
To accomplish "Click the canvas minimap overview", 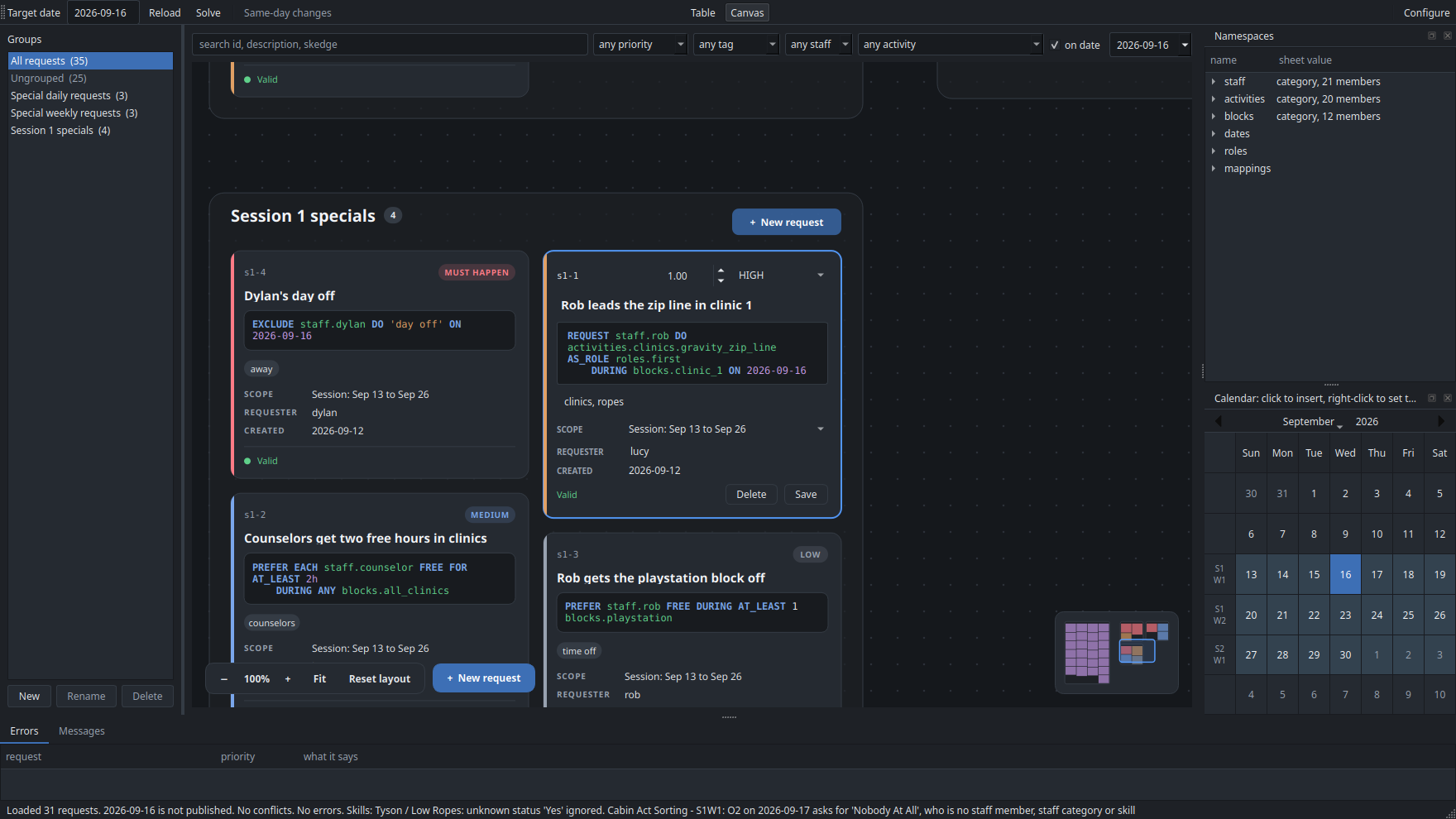I will (1117, 652).
